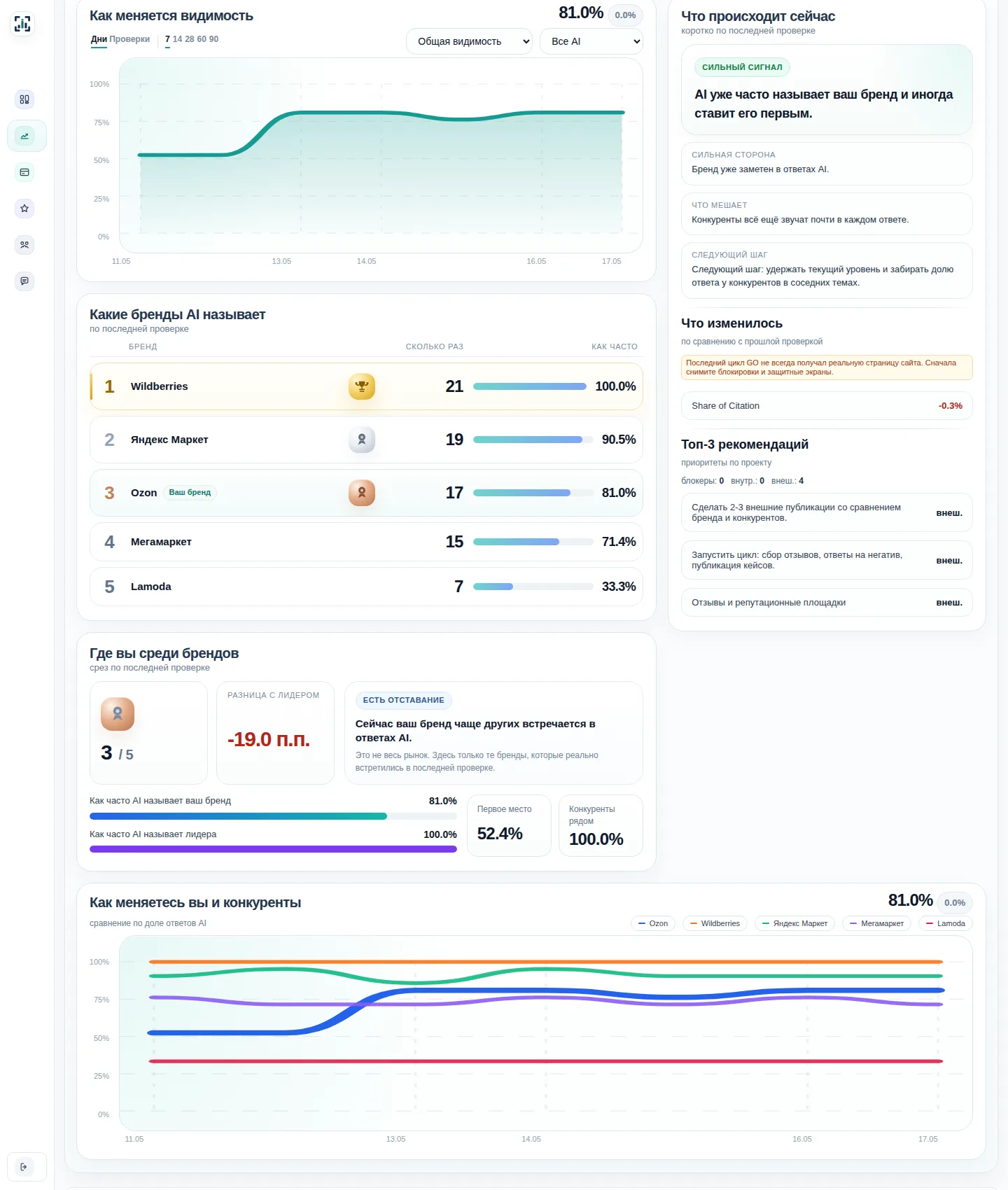1008x1190 pixels.
Task: Open the users sidebar icon
Action: (x=24, y=245)
